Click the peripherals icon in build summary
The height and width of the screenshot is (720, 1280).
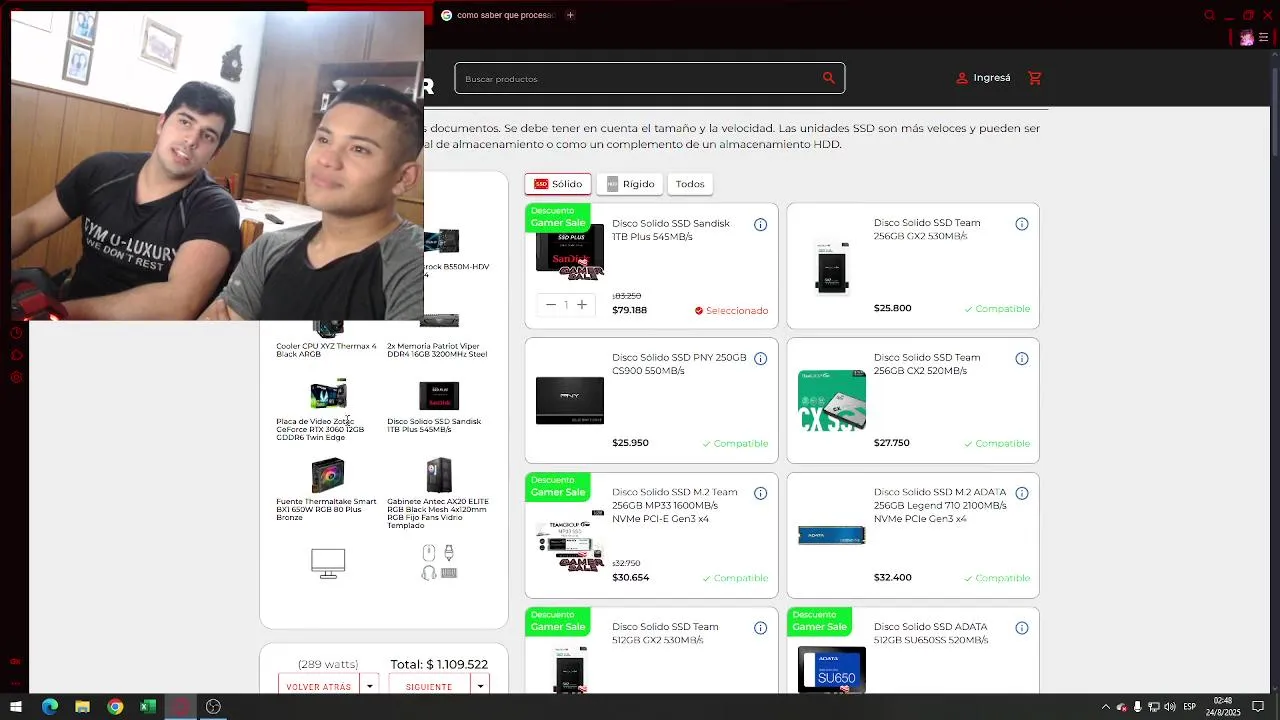(439, 563)
